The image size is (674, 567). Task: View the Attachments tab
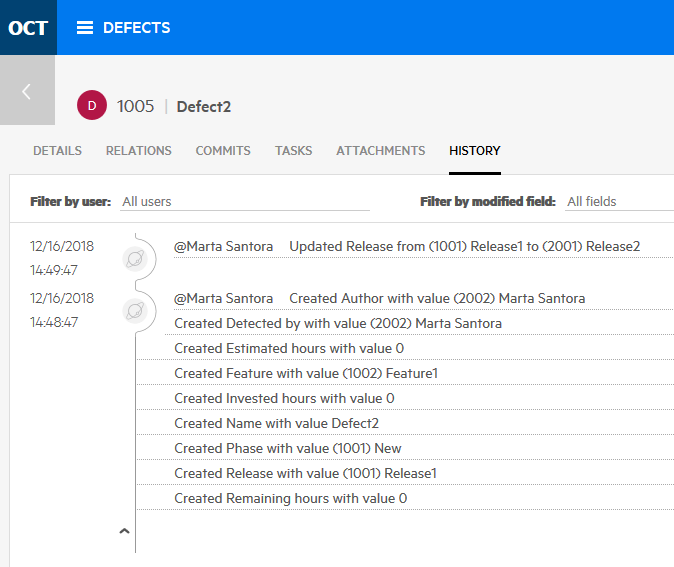(380, 151)
